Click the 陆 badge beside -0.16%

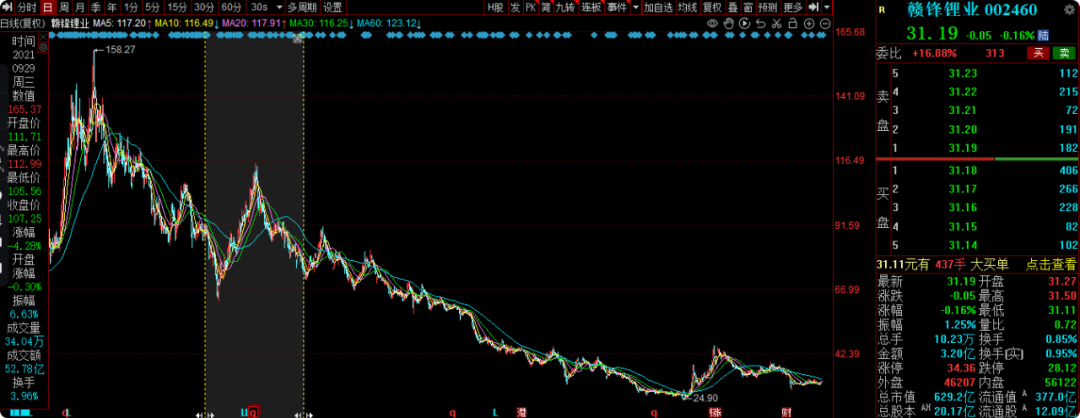click(1043, 34)
